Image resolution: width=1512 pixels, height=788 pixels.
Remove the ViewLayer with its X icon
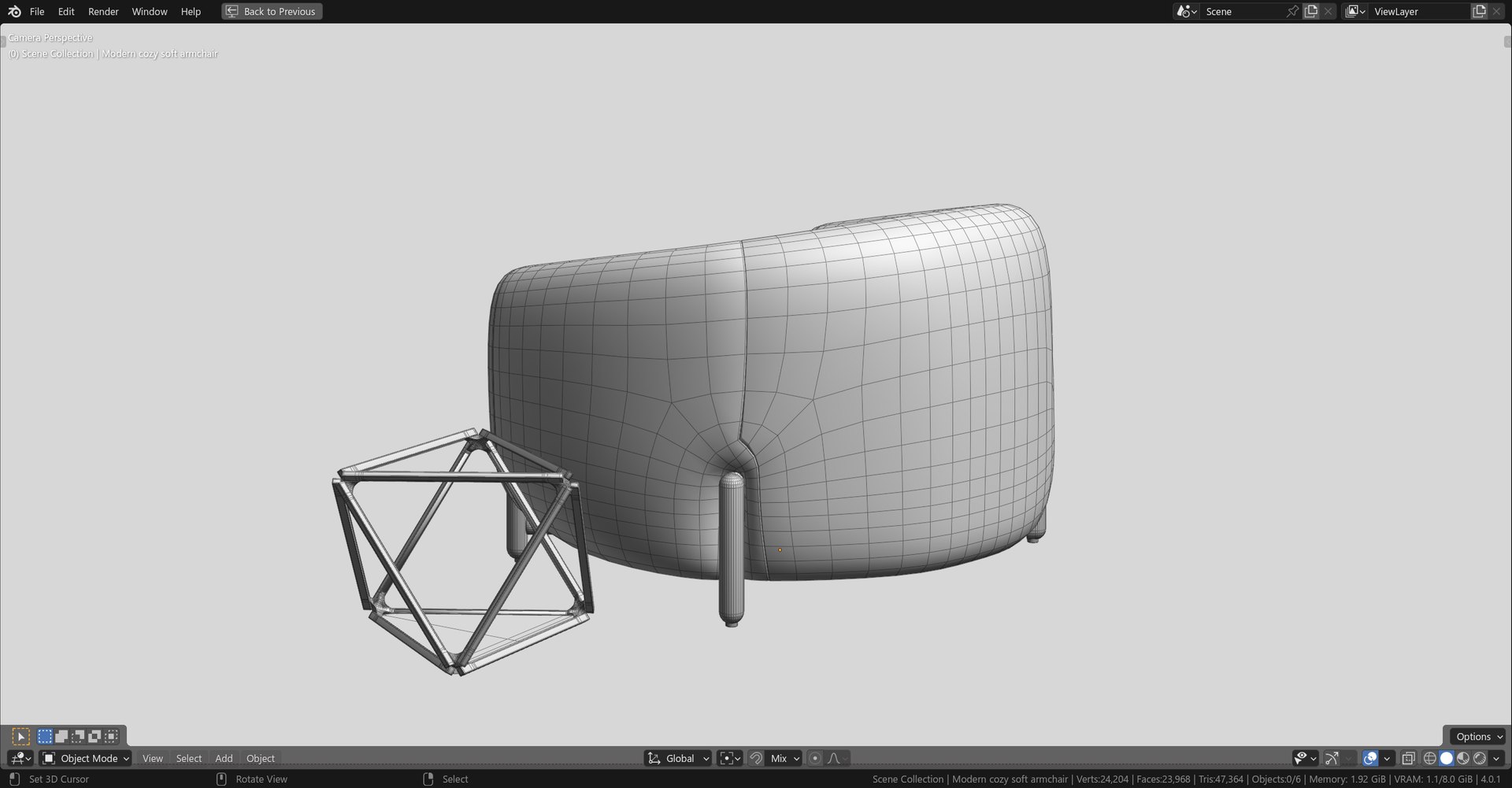[1497, 11]
